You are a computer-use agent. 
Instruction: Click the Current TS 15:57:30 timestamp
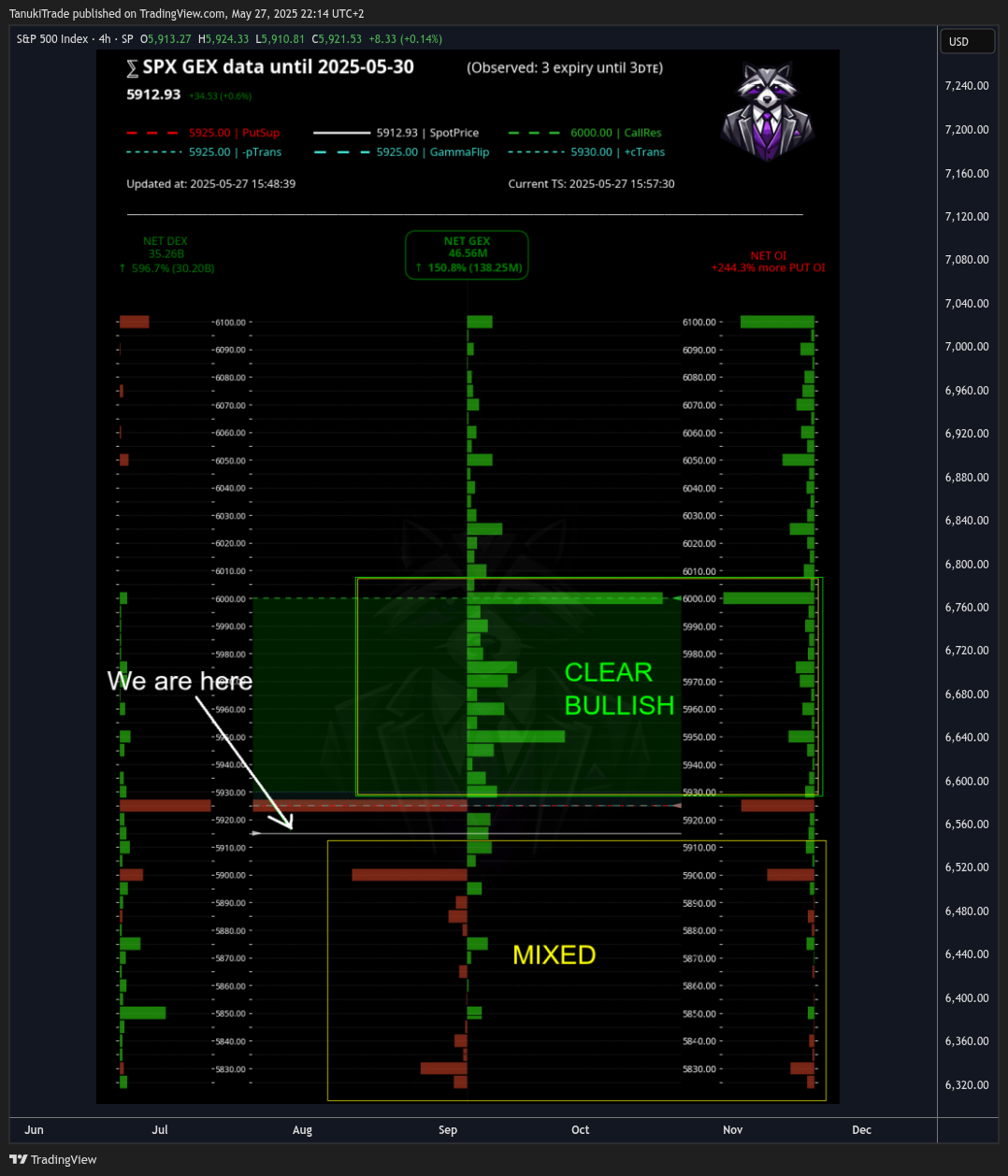click(592, 184)
